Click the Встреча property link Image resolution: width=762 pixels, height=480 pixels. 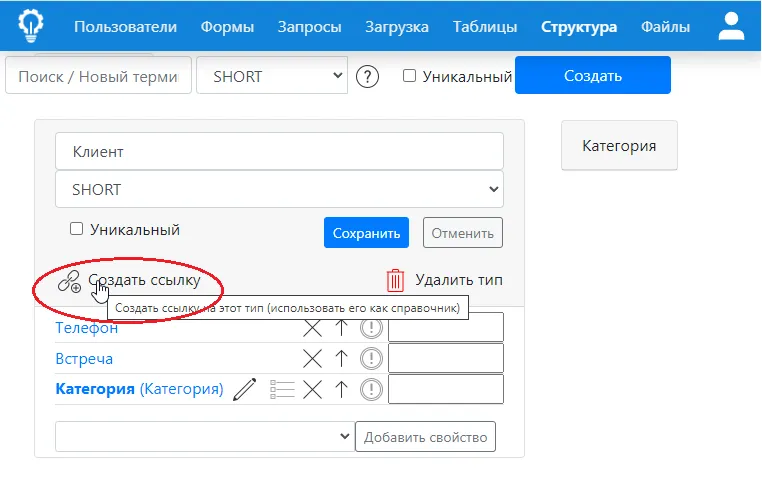coord(84,359)
